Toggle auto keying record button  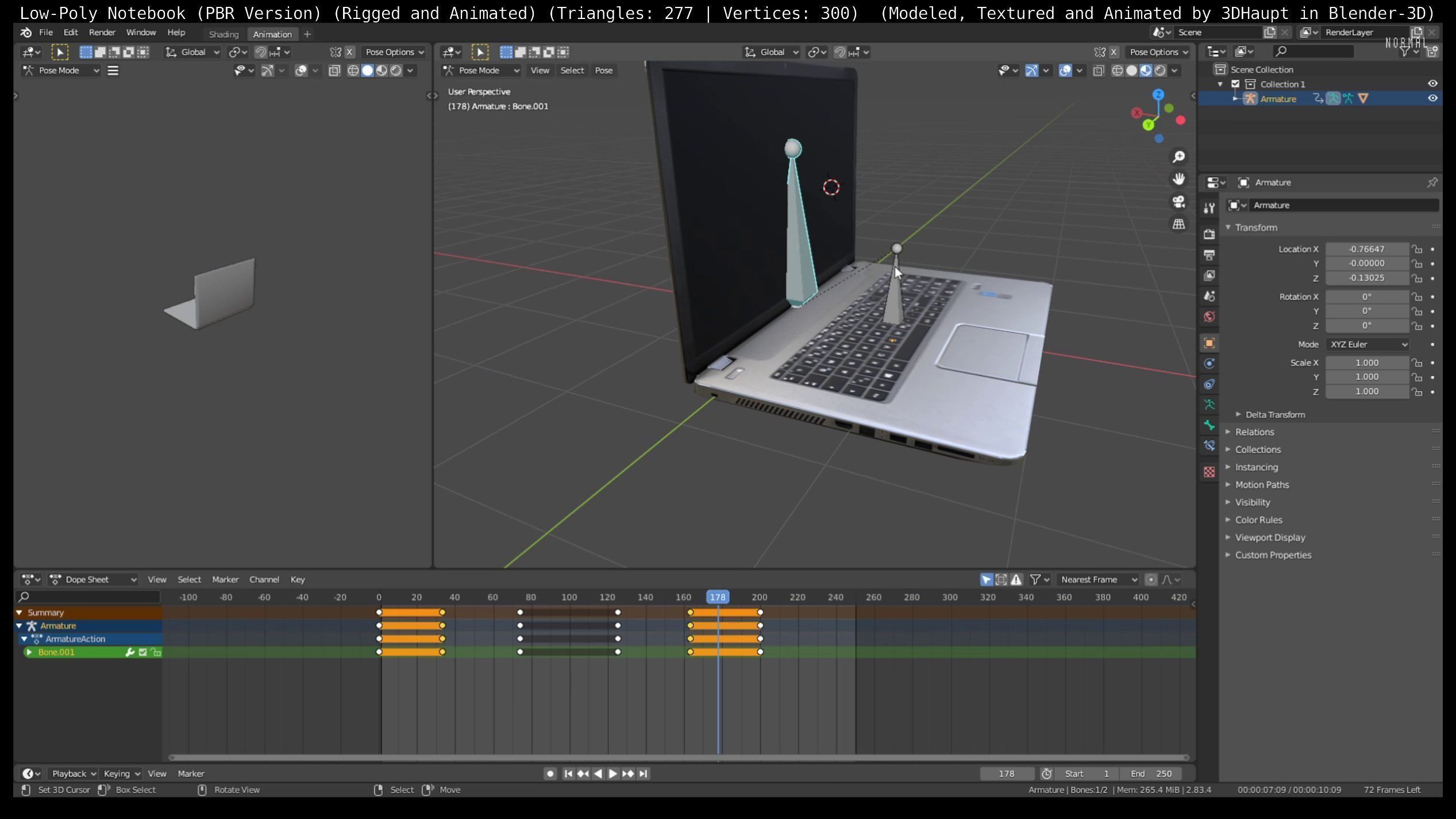pos(550,774)
